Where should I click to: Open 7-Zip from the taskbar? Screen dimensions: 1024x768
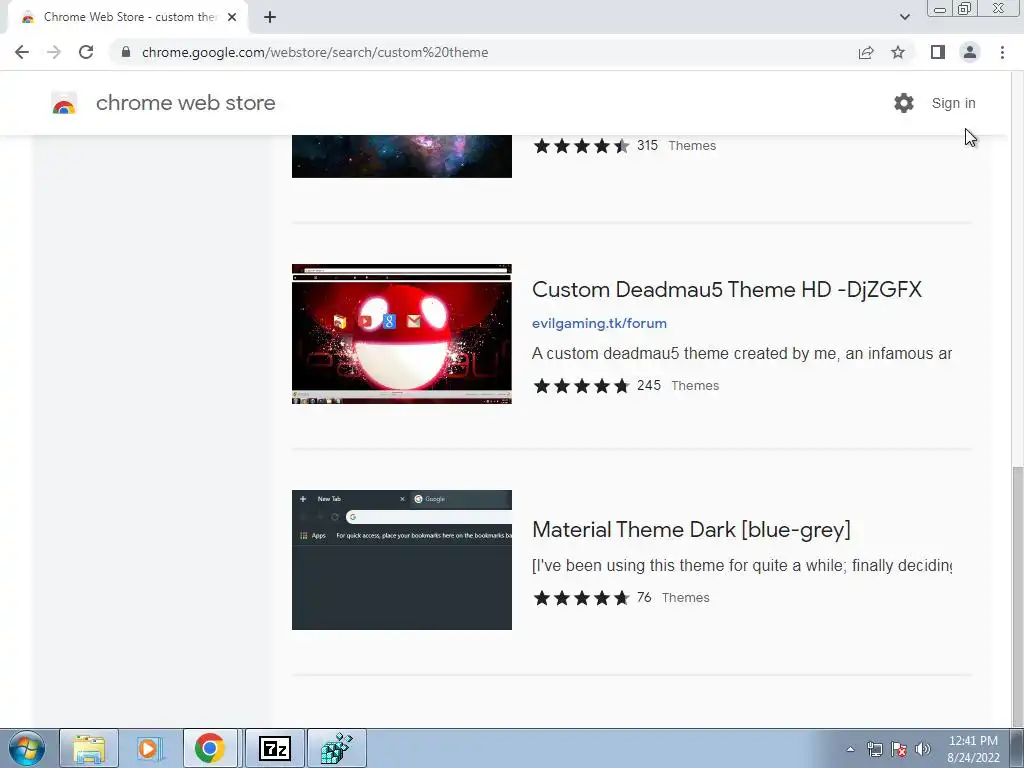[x=274, y=748]
